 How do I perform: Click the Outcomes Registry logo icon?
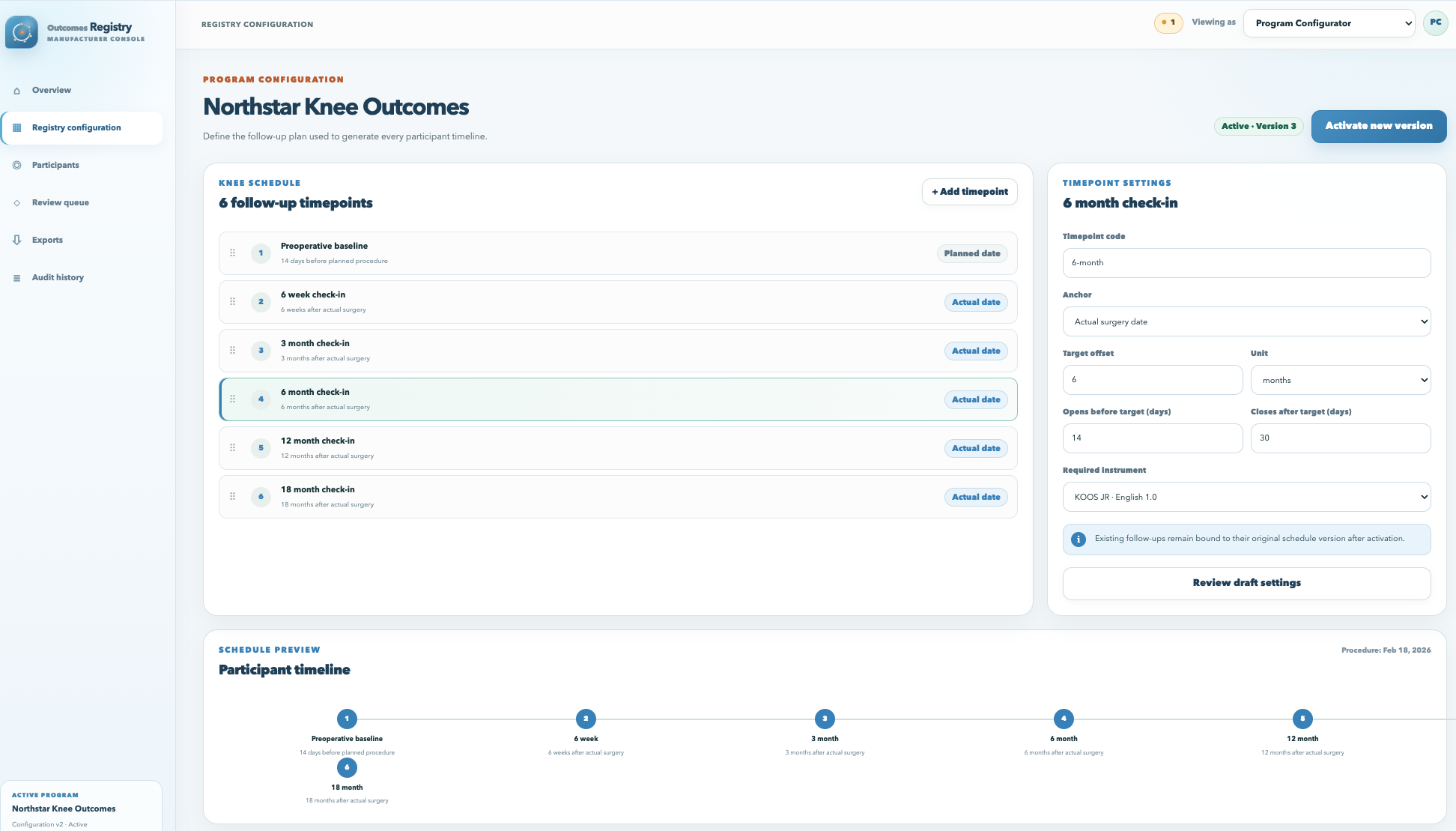tap(22, 32)
